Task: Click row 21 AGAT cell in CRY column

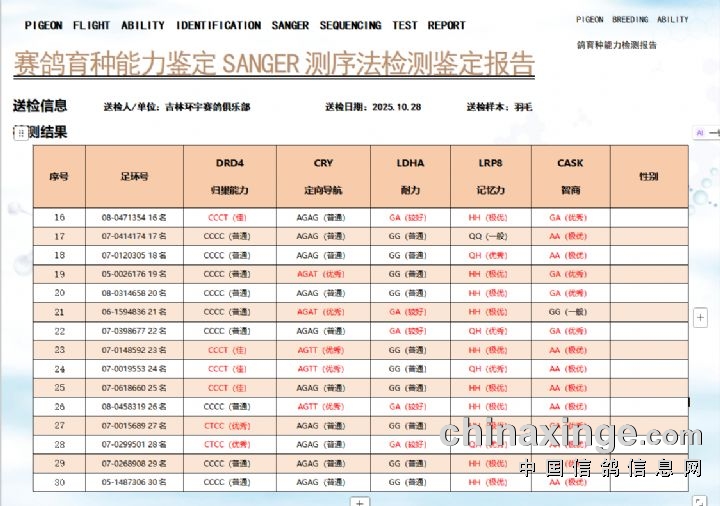Action: pyautogui.click(x=322, y=312)
